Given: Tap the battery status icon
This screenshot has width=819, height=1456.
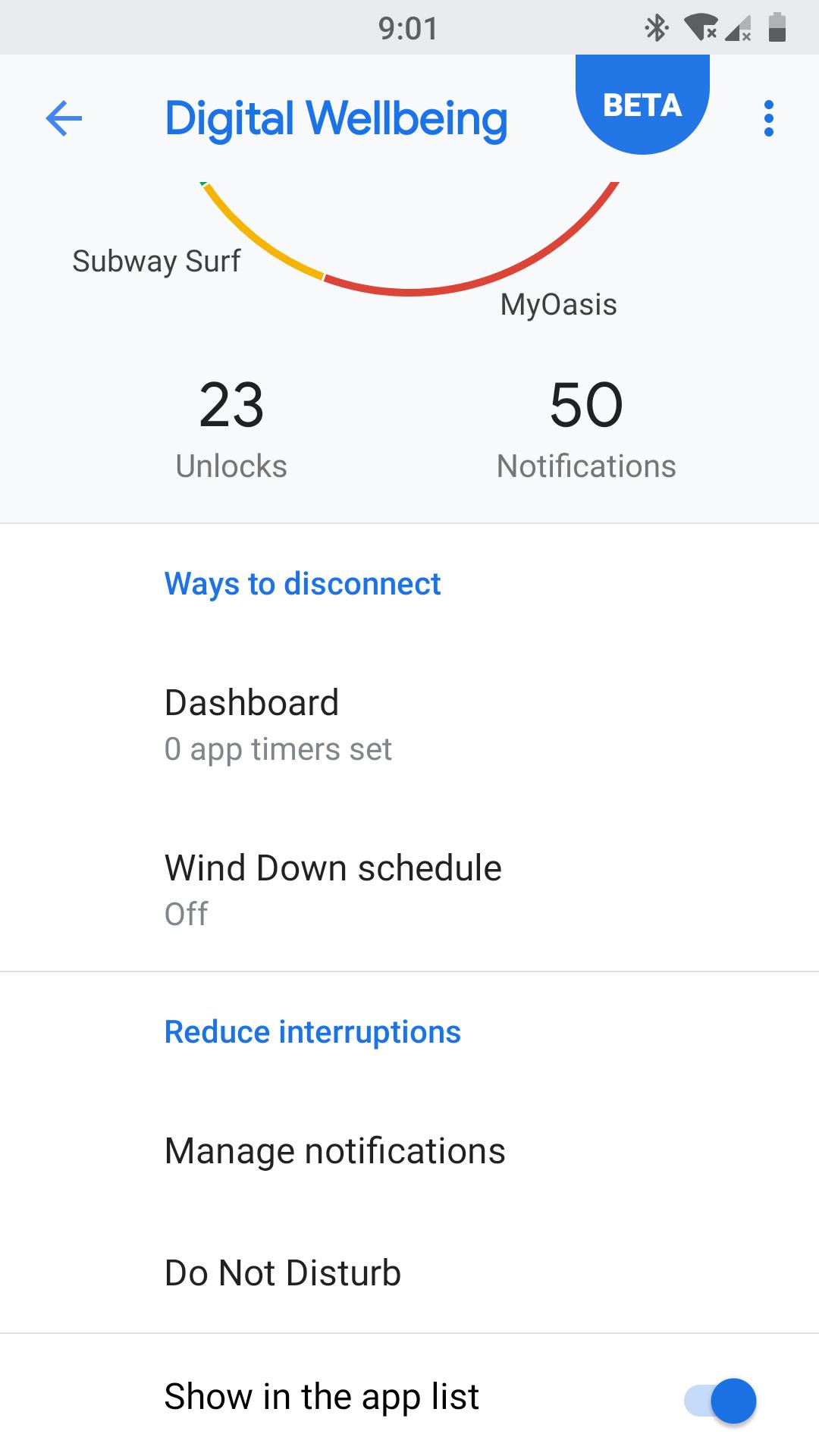Looking at the screenshot, I should point(777,28).
